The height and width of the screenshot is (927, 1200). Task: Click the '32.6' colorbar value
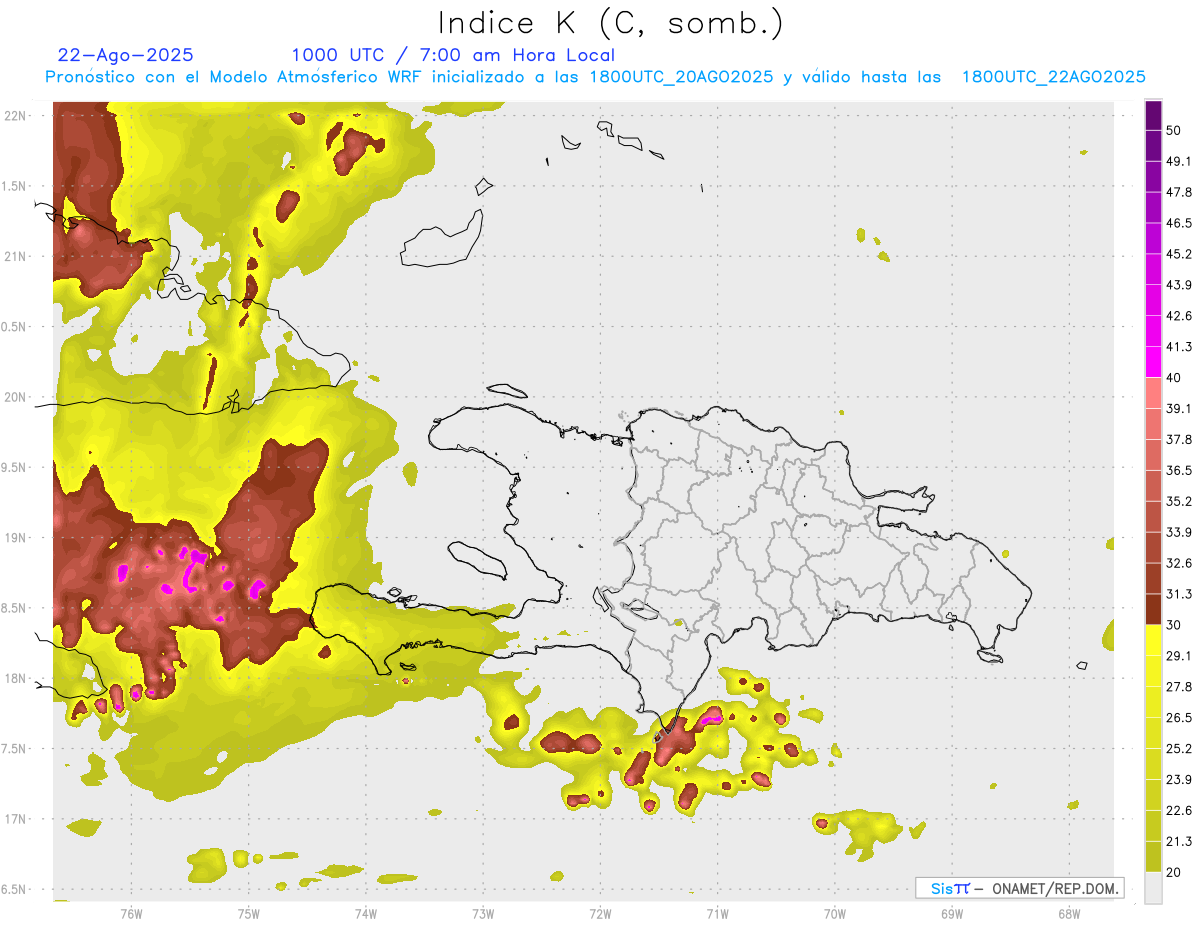[x=1179, y=563]
